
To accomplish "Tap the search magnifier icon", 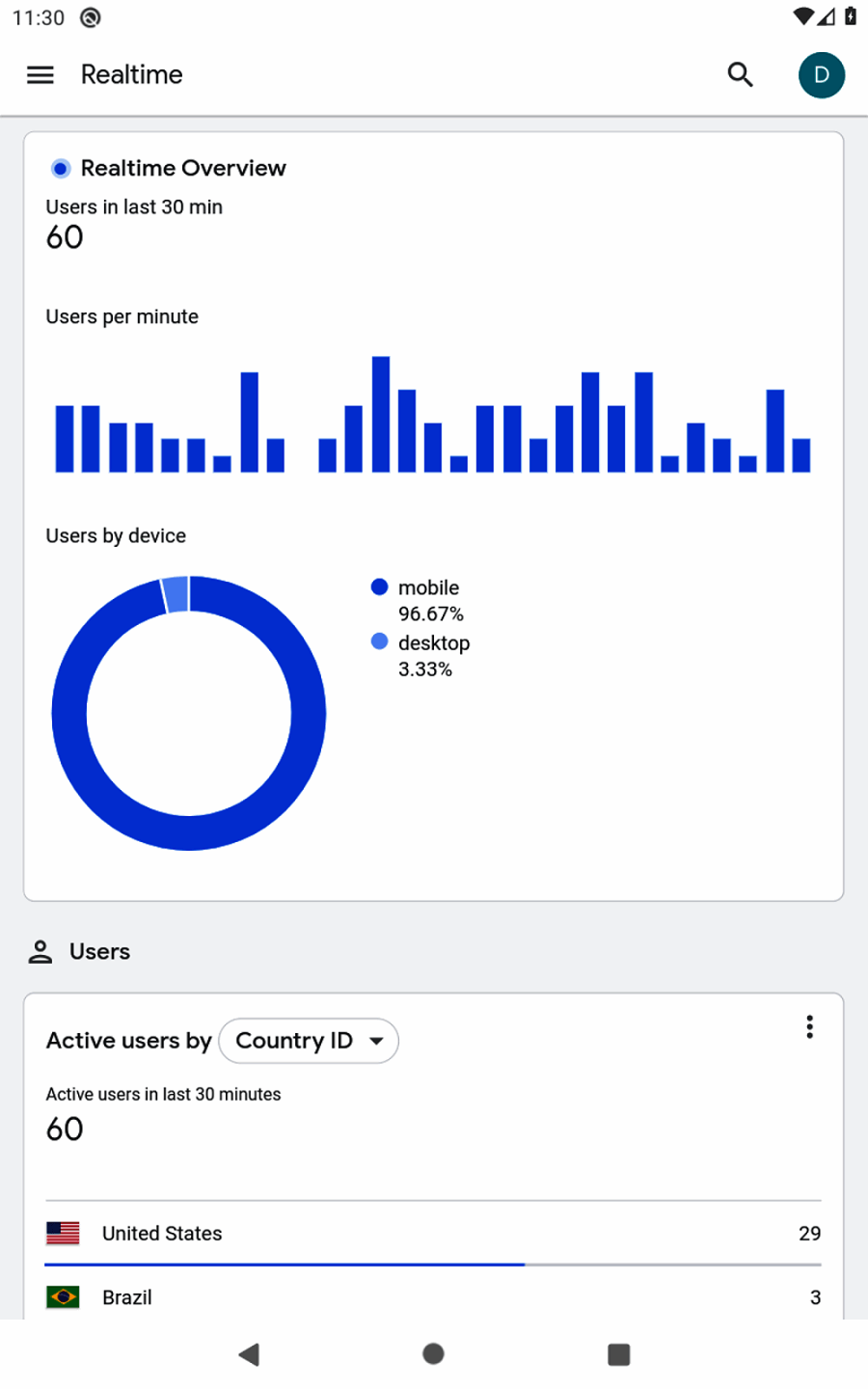I will [740, 75].
